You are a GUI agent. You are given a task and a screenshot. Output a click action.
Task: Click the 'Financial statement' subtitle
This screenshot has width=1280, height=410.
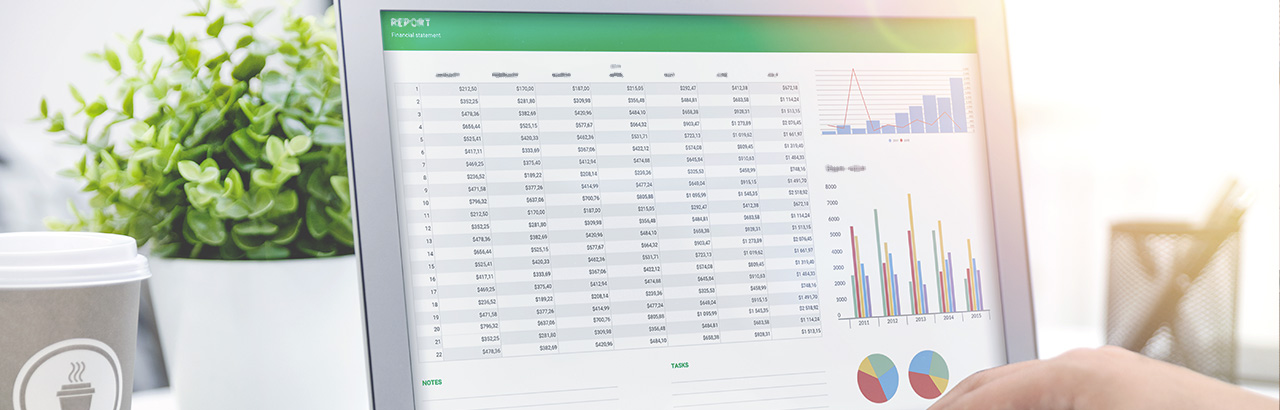(414, 35)
